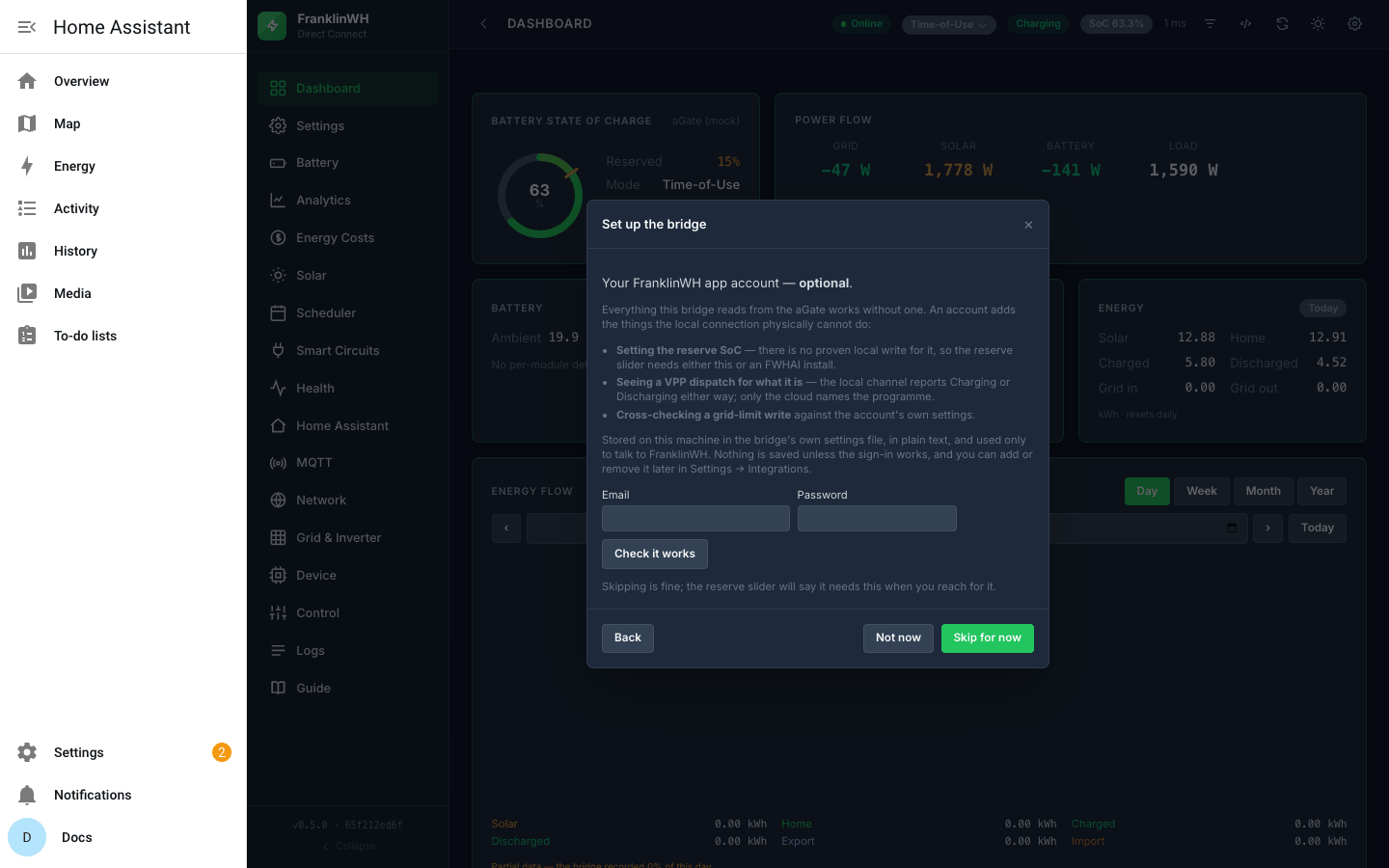
Task: Select the Month range tab
Action: pyautogui.click(x=1264, y=492)
